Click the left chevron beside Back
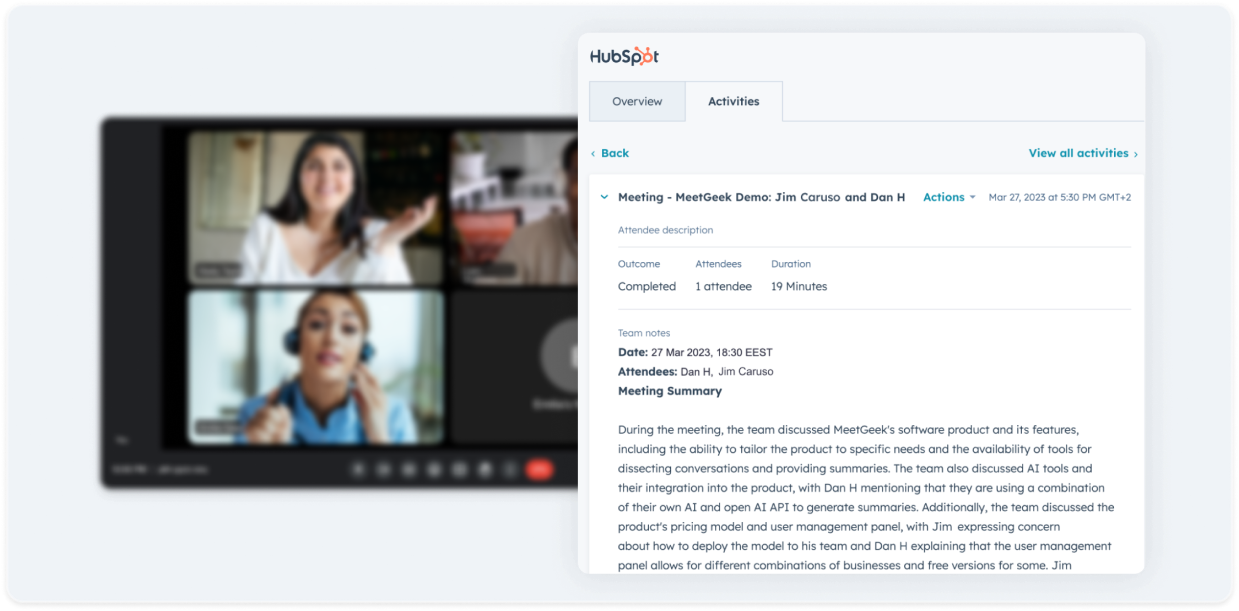 tap(593, 154)
